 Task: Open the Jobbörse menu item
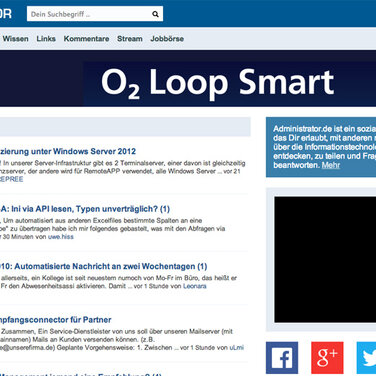167,39
